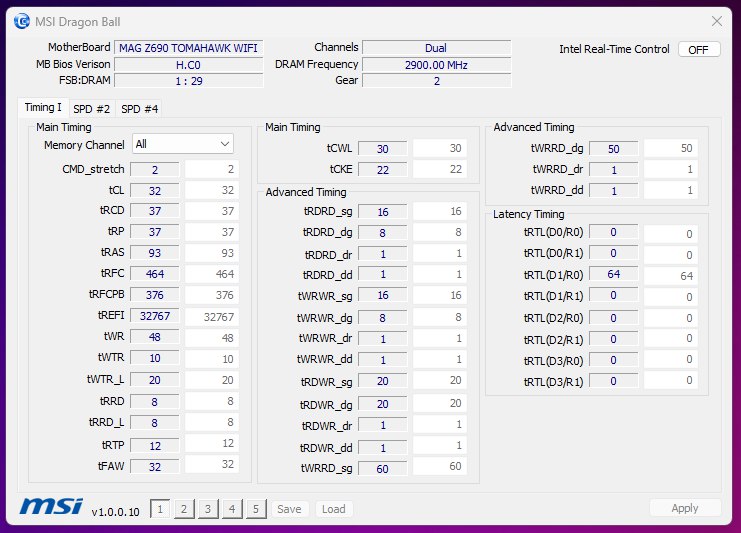Click the Save button
This screenshot has height=533, width=741.
[289, 509]
